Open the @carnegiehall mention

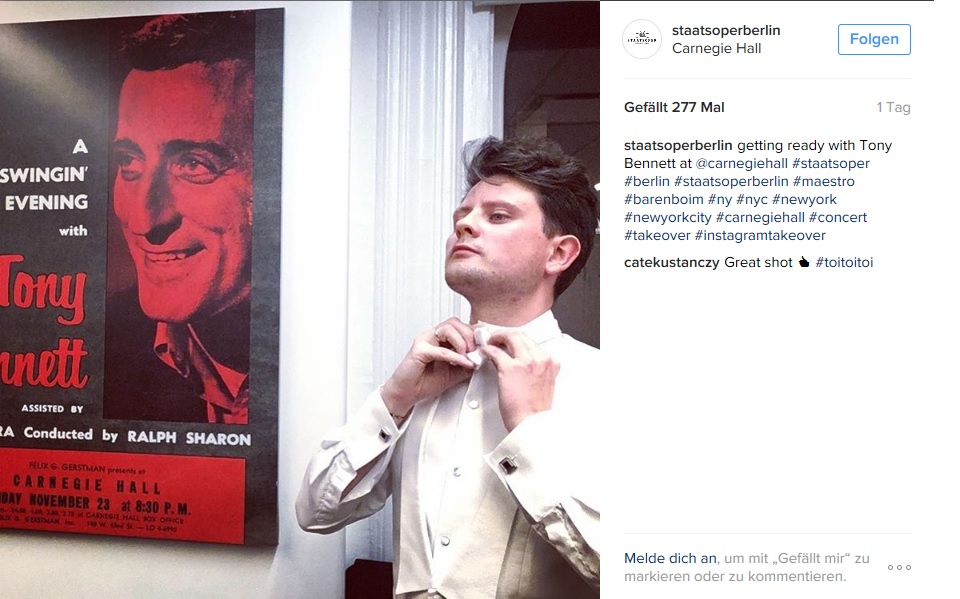point(741,164)
